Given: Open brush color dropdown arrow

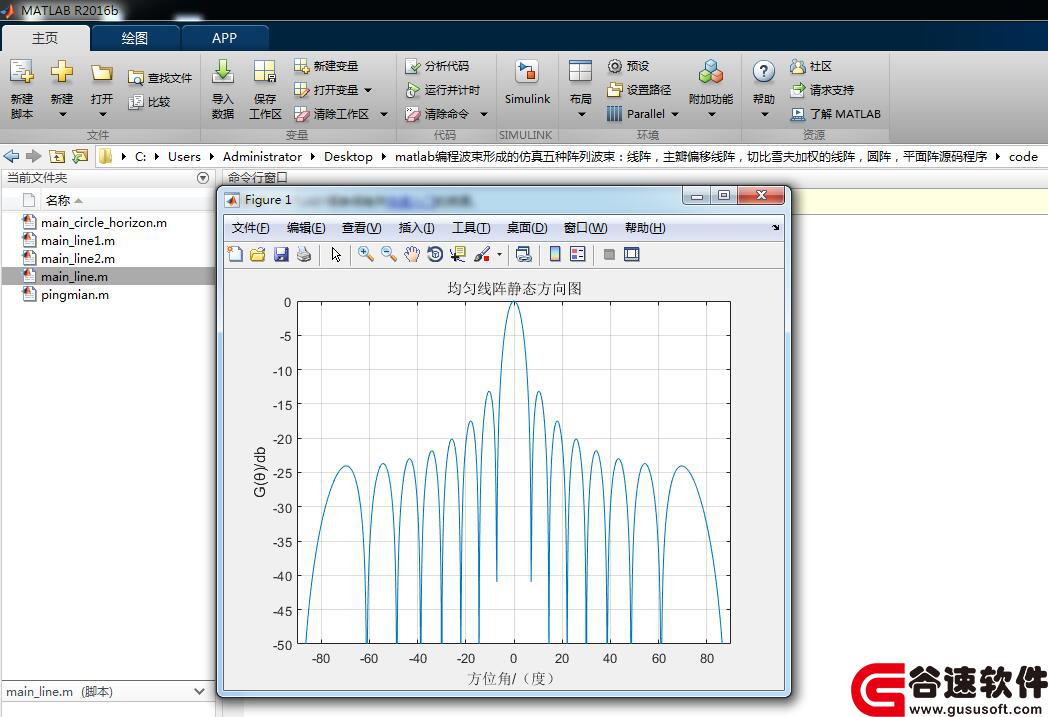Looking at the screenshot, I should [x=499, y=255].
